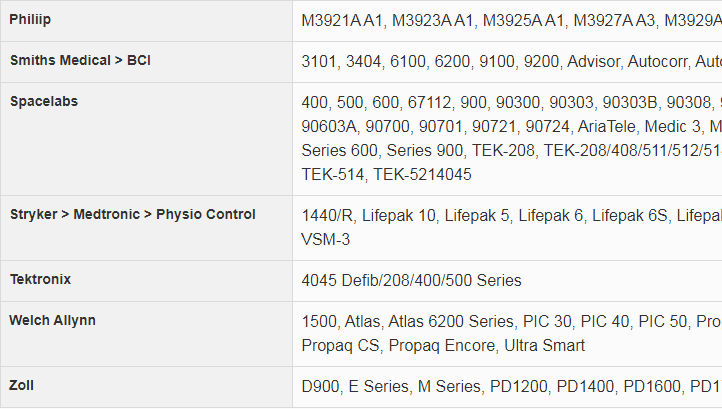
Task: Click the Philiip manufacturer cell
Action: coord(31,19)
